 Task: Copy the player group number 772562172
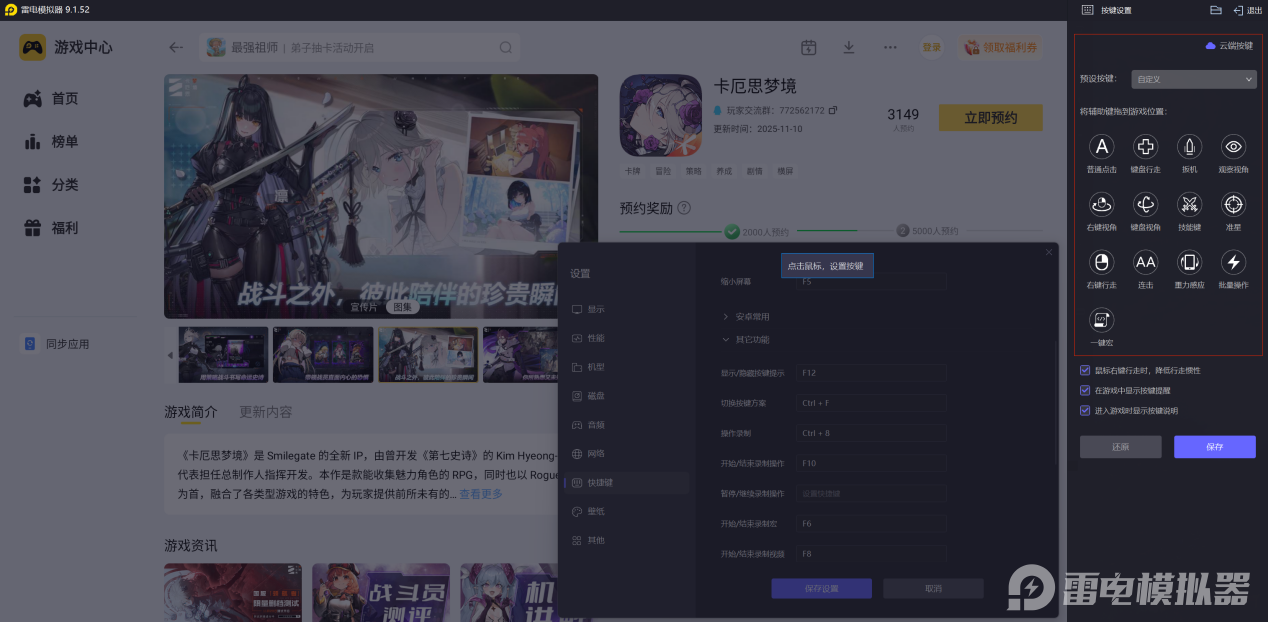(x=832, y=110)
